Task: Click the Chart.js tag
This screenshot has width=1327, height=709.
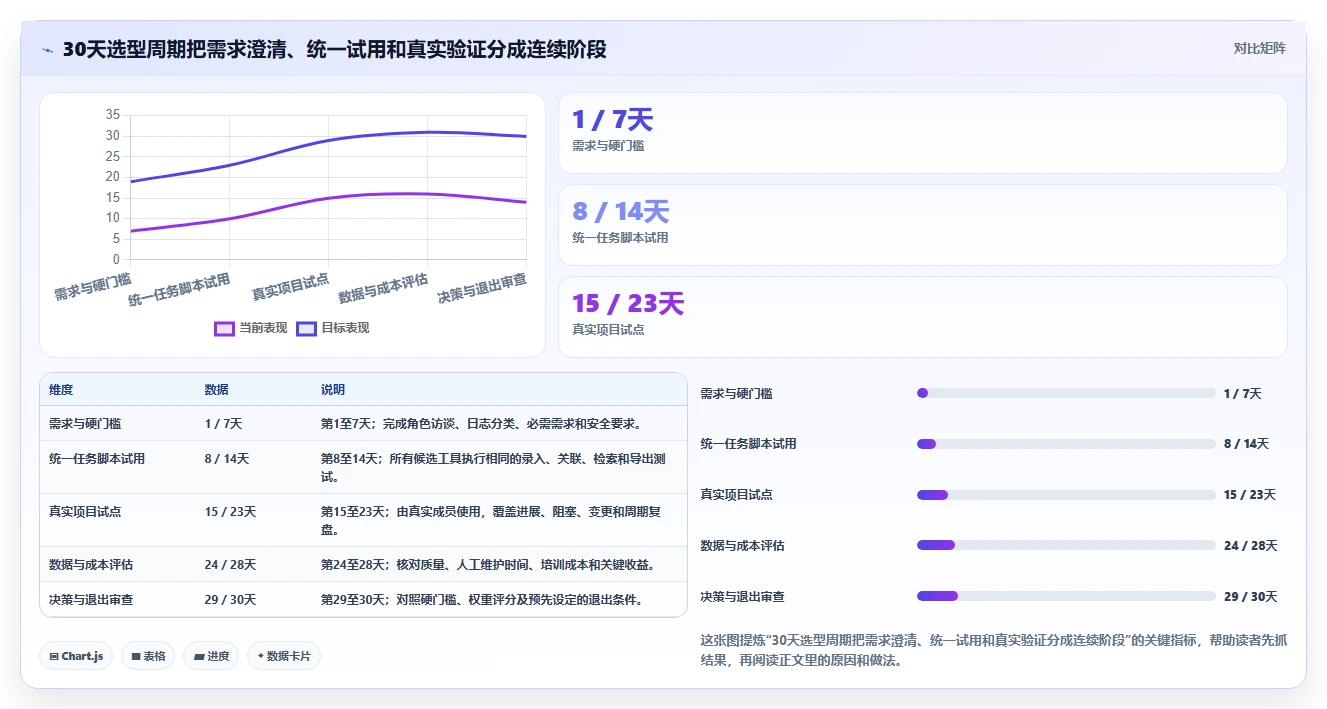Action: (x=77, y=656)
